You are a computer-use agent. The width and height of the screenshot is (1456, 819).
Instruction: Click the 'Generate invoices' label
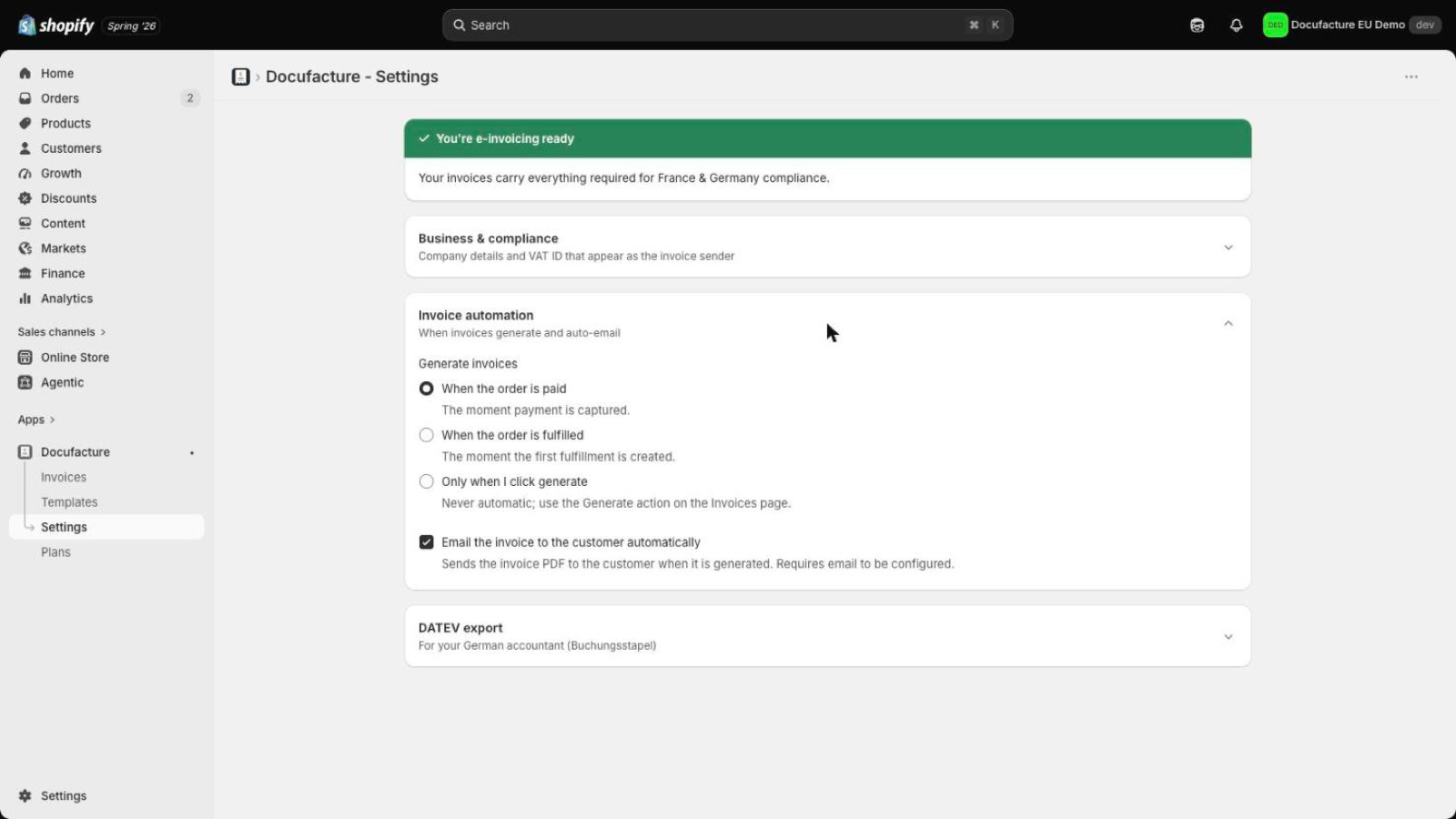(x=468, y=364)
